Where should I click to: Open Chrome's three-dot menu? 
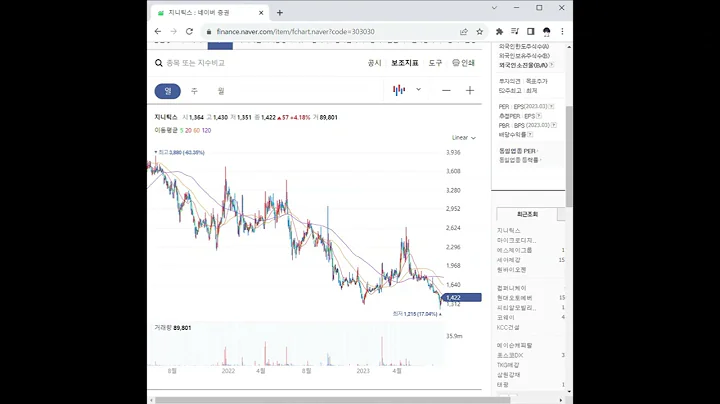click(562, 32)
